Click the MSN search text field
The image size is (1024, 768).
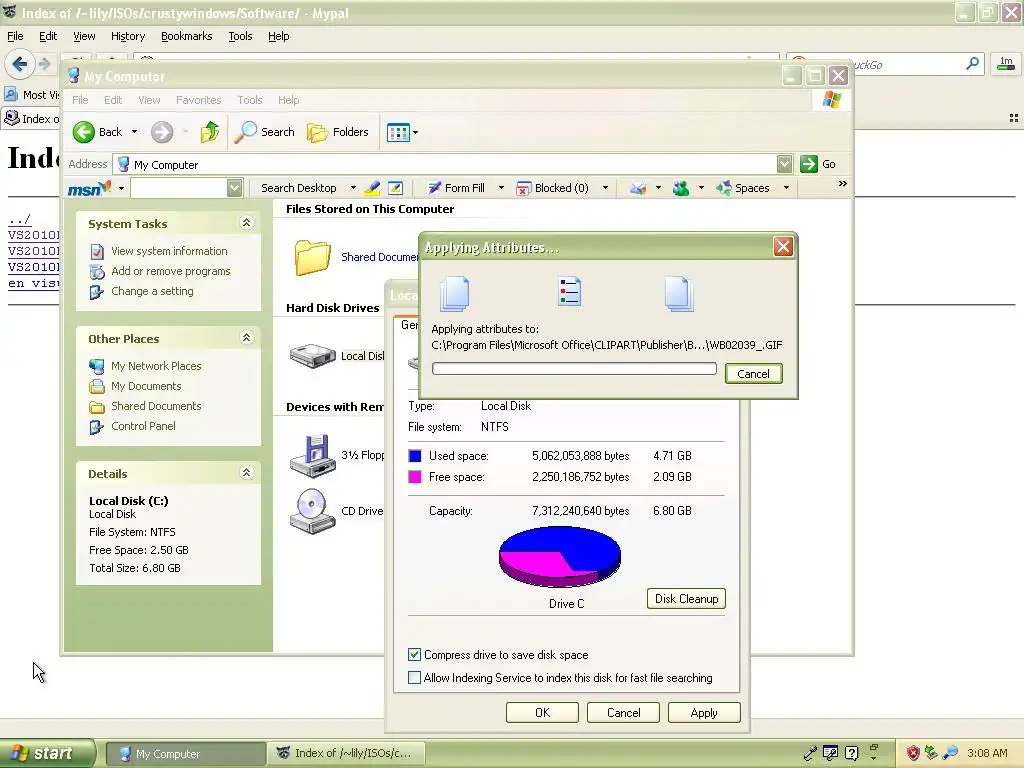pyautogui.click(x=178, y=188)
